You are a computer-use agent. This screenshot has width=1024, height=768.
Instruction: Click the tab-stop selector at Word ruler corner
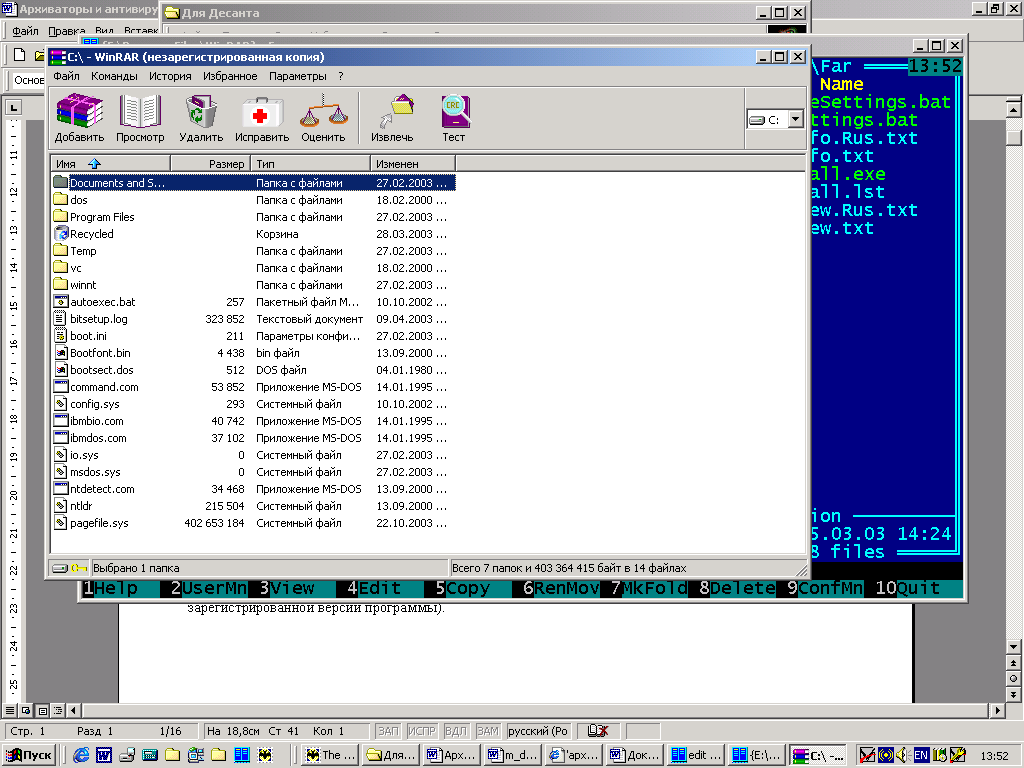[14, 106]
